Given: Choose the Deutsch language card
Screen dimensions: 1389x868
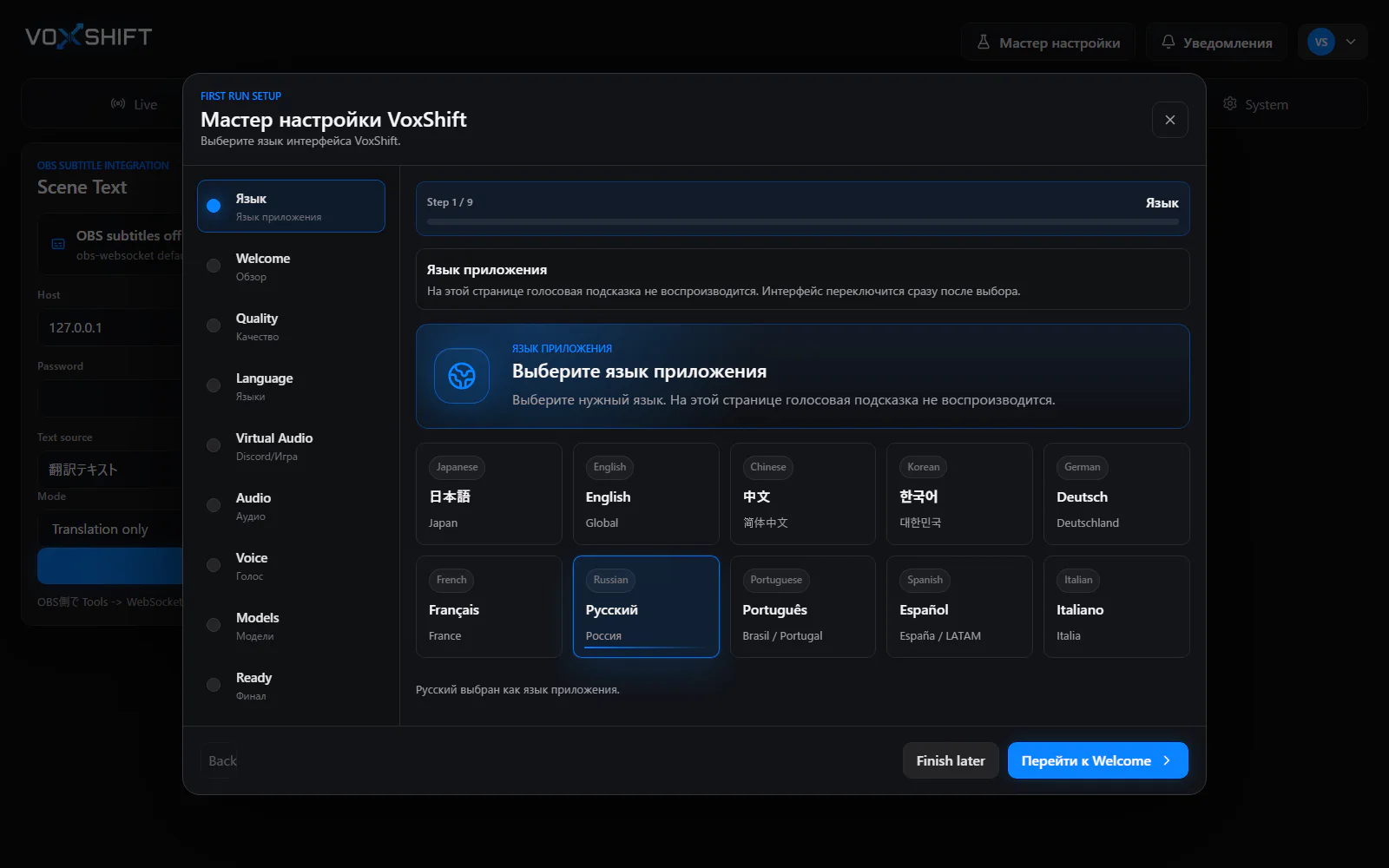Looking at the screenshot, I should (x=1116, y=494).
